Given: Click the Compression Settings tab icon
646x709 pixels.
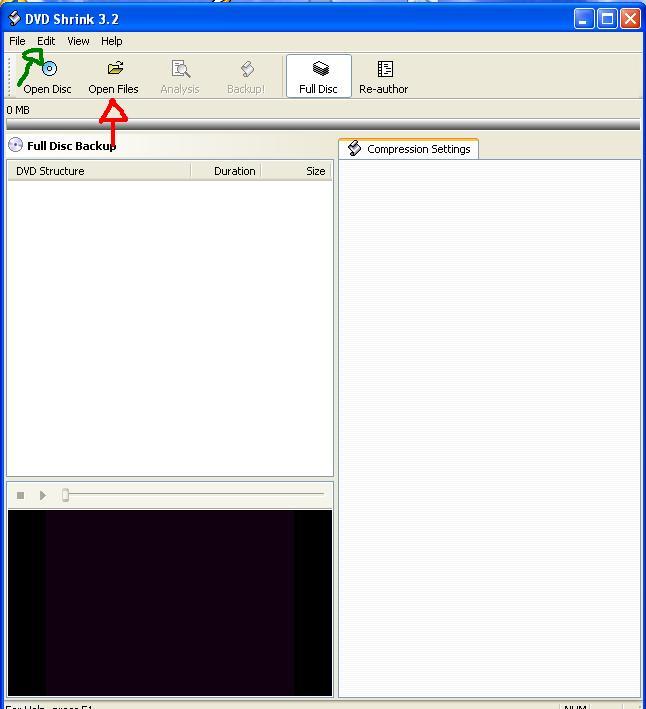Looking at the screenshot, I should pos(355,148).
